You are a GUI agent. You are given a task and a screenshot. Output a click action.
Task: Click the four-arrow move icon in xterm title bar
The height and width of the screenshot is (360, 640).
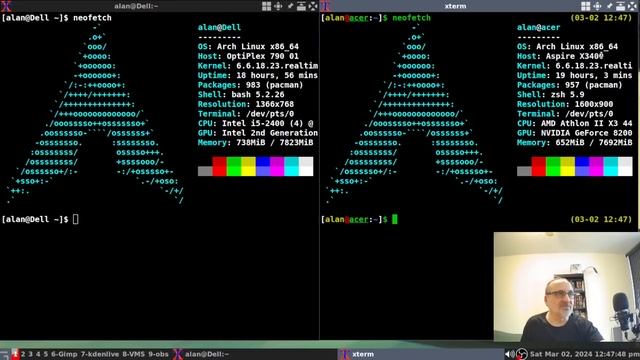click(x=597, y=6)
